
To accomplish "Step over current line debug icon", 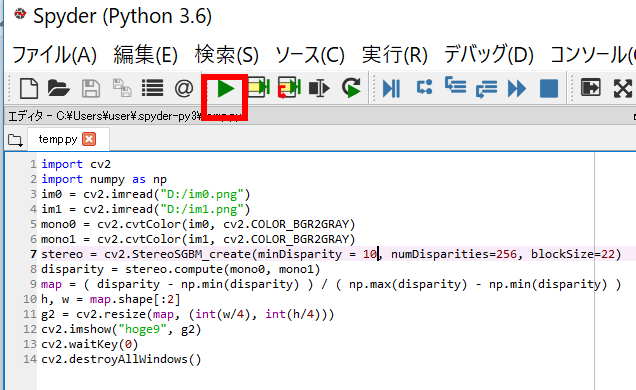I will [424, 87].
